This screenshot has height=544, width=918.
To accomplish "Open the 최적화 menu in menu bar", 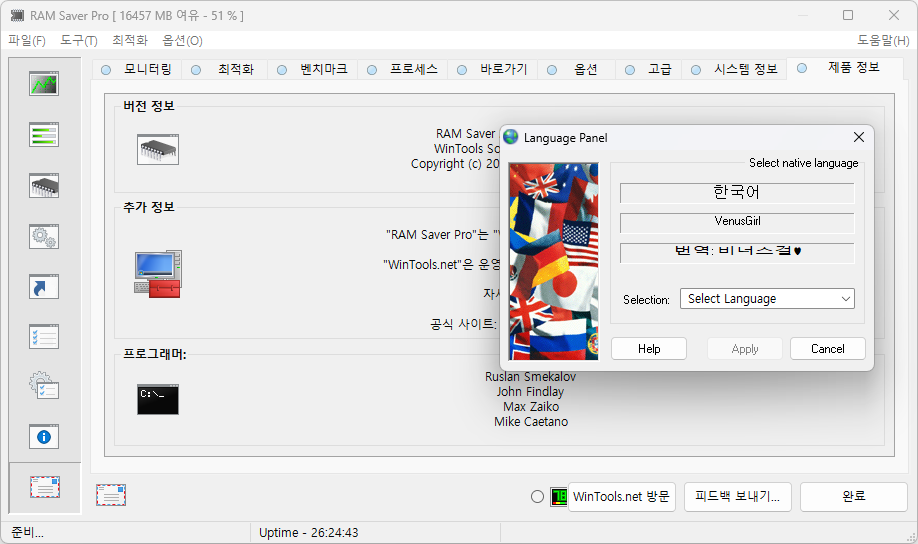I will click(x=130, y=40).
